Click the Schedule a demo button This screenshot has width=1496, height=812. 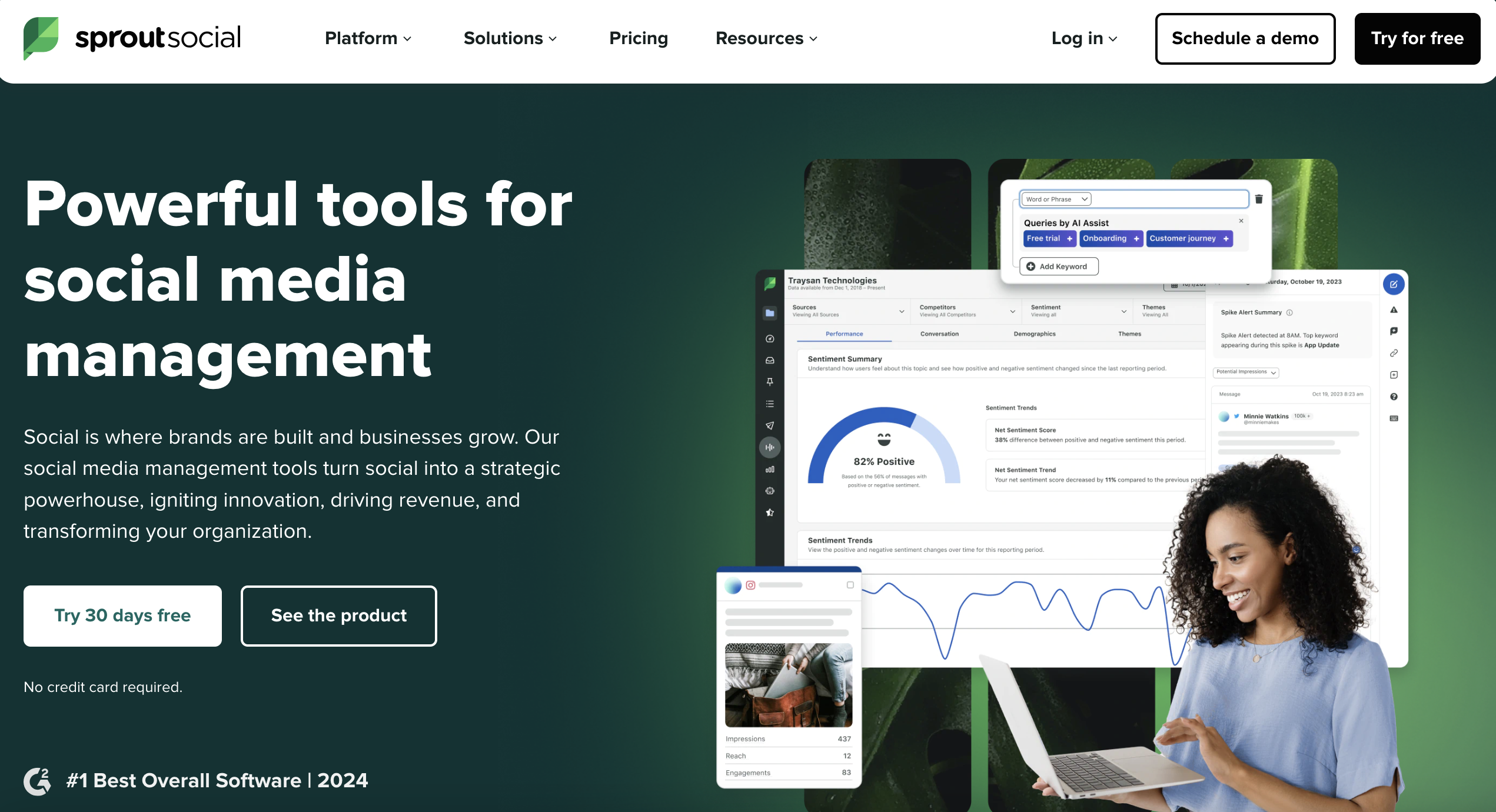coord(1245,38)
